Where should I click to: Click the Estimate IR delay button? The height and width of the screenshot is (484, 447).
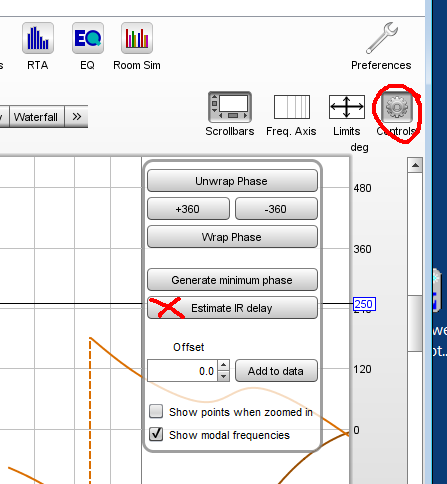coord(232,308)
